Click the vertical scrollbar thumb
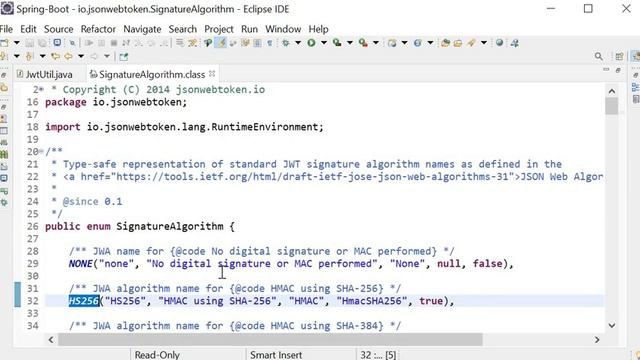Image resolution: width=640 pixels, height=360 pixels. point(611,106)
